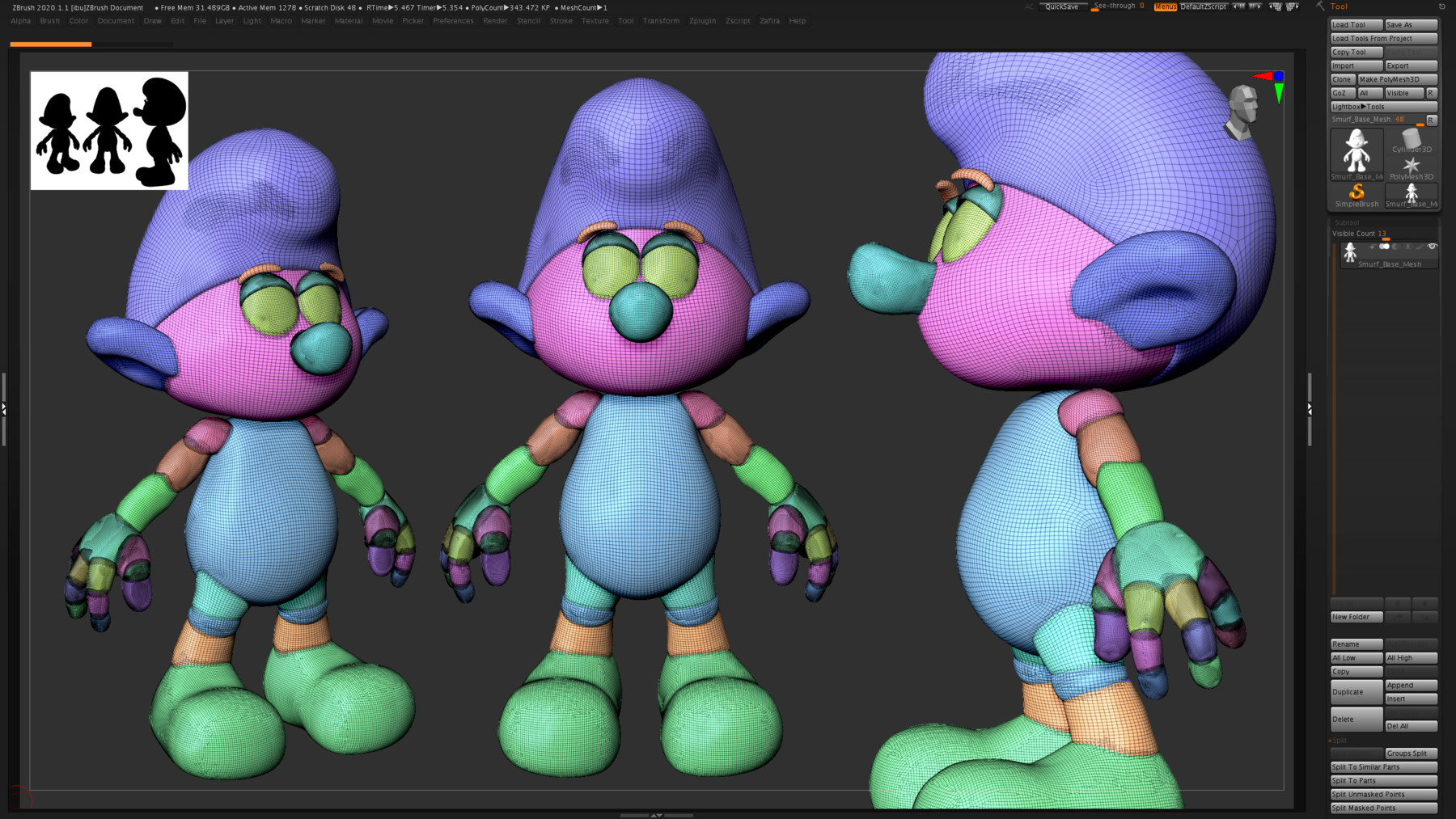Open the Alpha menu
The height and width of the screenshot is (819, 1456).
coord(21,21)
